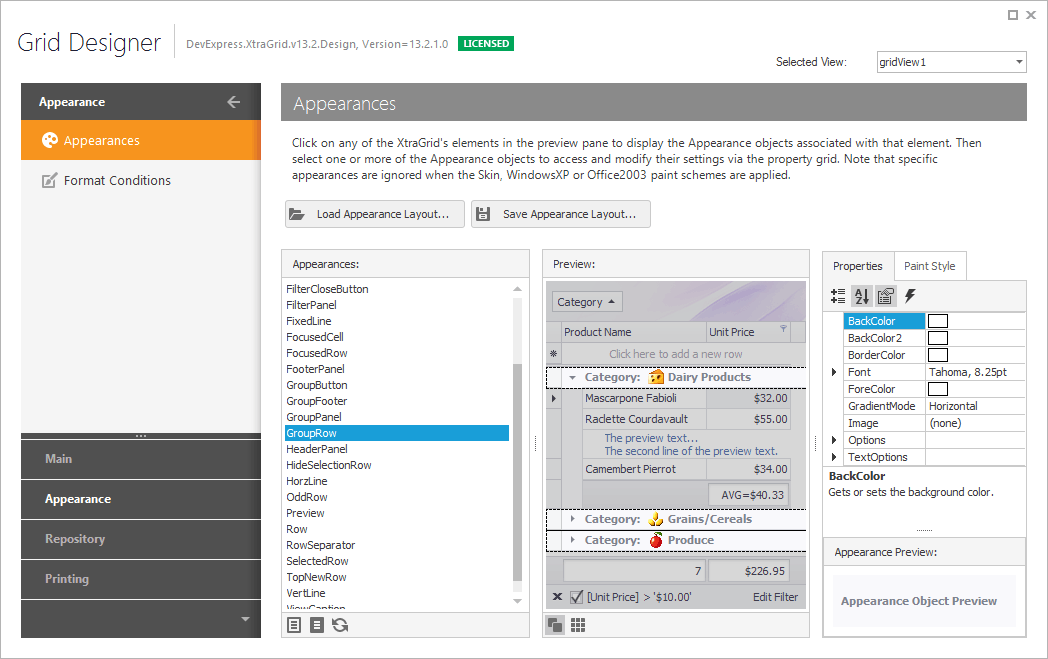Click the Unit Price column filter icon
This screenshot has width=1048, height=659.
click(x=783, y=329)
